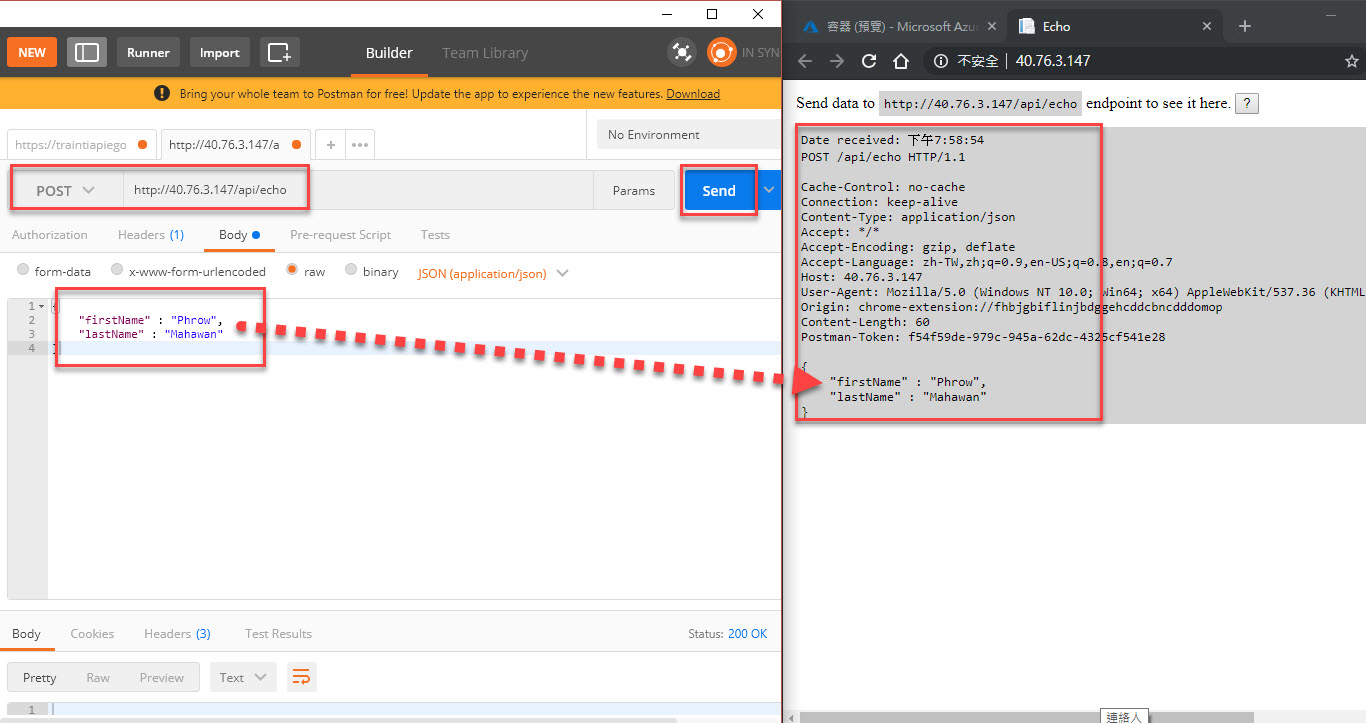
Task: Click the Params button
Action: (x=634, y=190)
